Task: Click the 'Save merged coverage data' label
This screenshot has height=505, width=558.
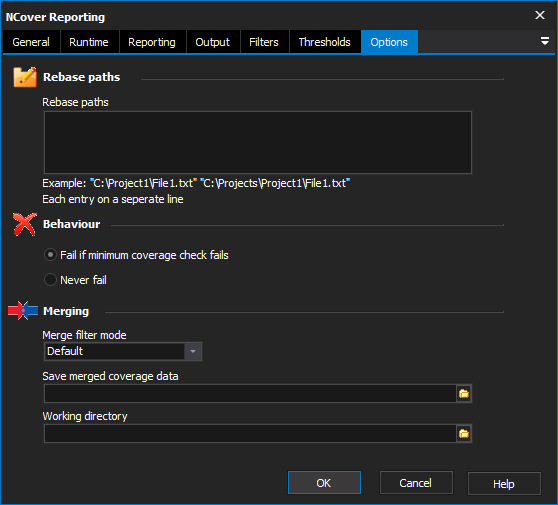Action: pos(110,376)
